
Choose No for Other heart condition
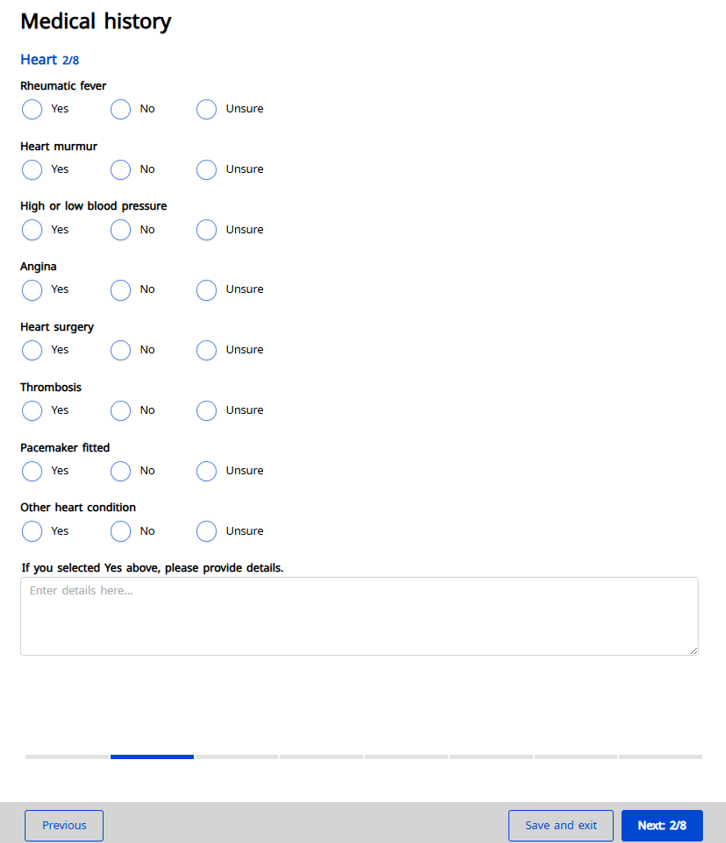click(121, 531)
